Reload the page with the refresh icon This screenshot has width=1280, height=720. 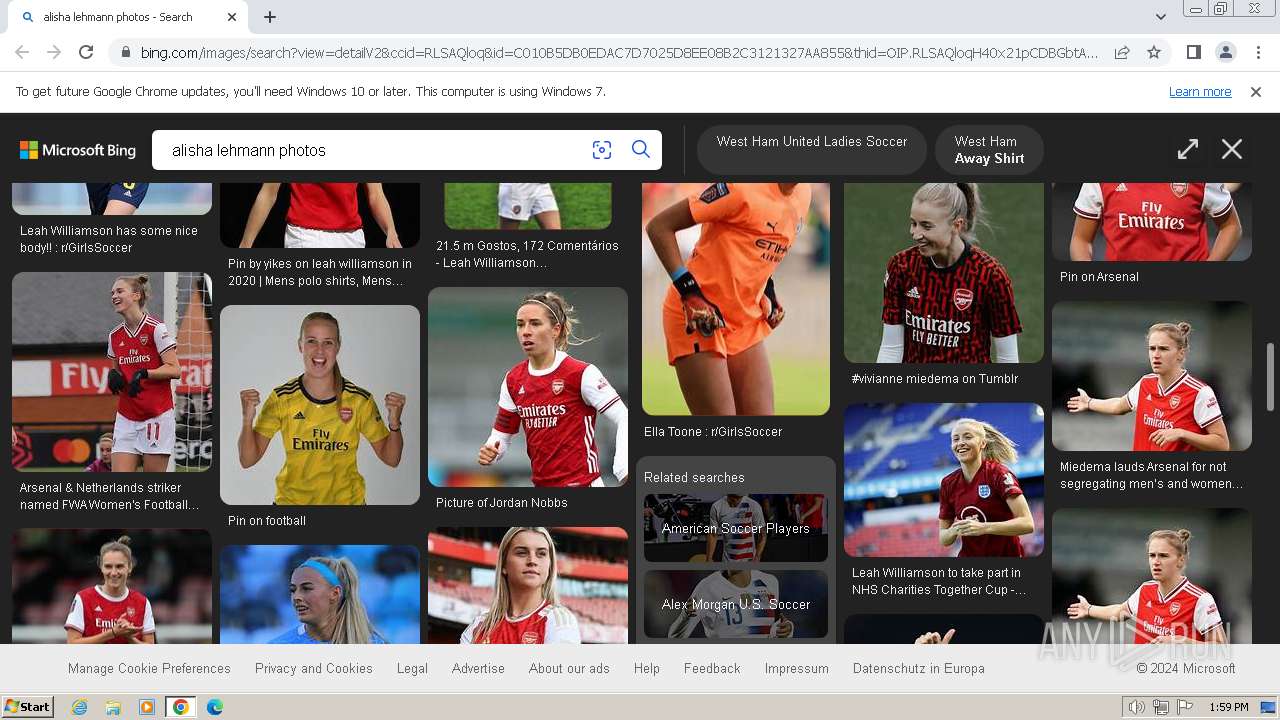(x=86, y=52)
